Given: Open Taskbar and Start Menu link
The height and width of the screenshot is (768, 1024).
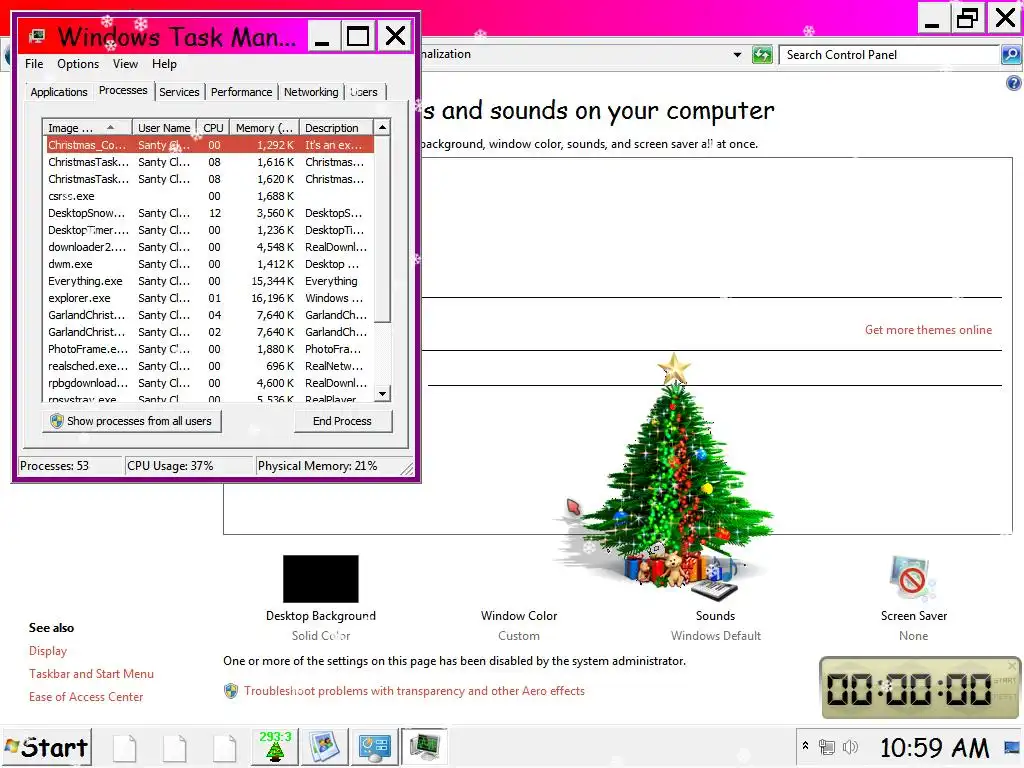Looking at the screenshot, I should pos(91,674).
